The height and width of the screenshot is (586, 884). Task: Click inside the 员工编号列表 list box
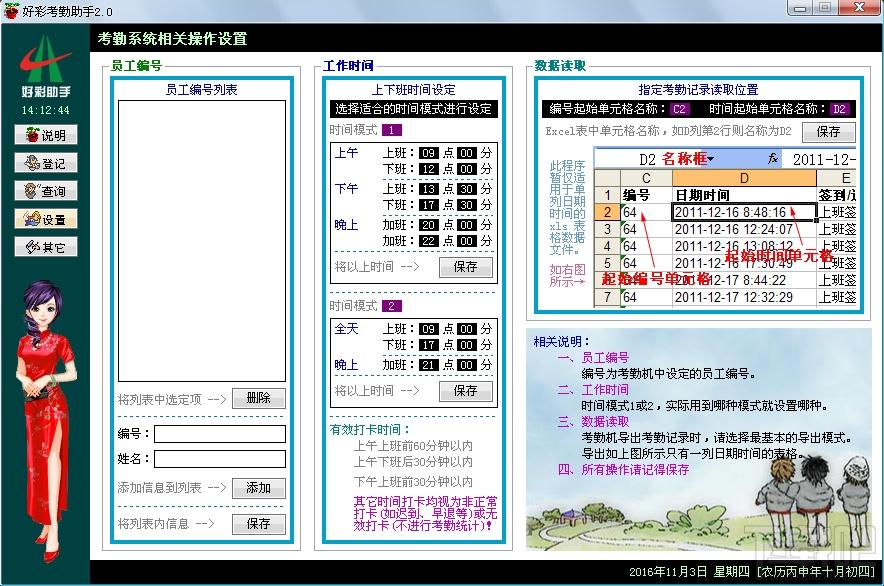tap(202, 241)
